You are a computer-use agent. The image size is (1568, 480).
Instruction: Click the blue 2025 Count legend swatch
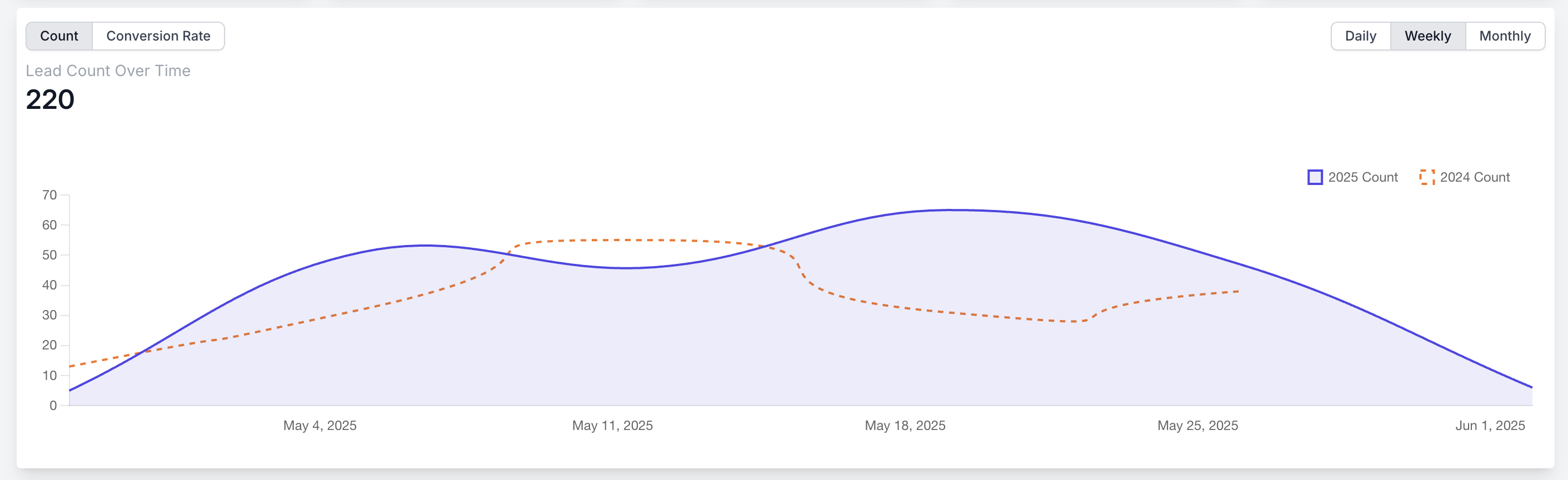point(1315,177)
